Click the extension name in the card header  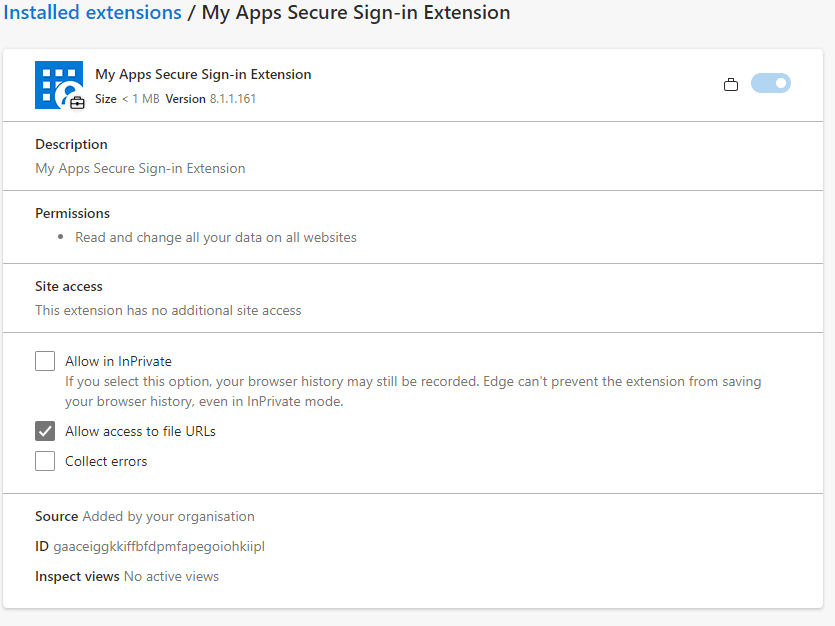[203, 74]
